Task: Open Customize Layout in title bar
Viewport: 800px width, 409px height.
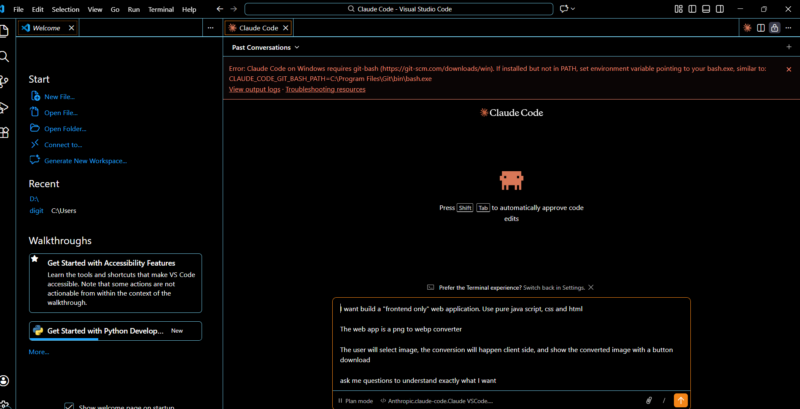Action: click(679, 9)
